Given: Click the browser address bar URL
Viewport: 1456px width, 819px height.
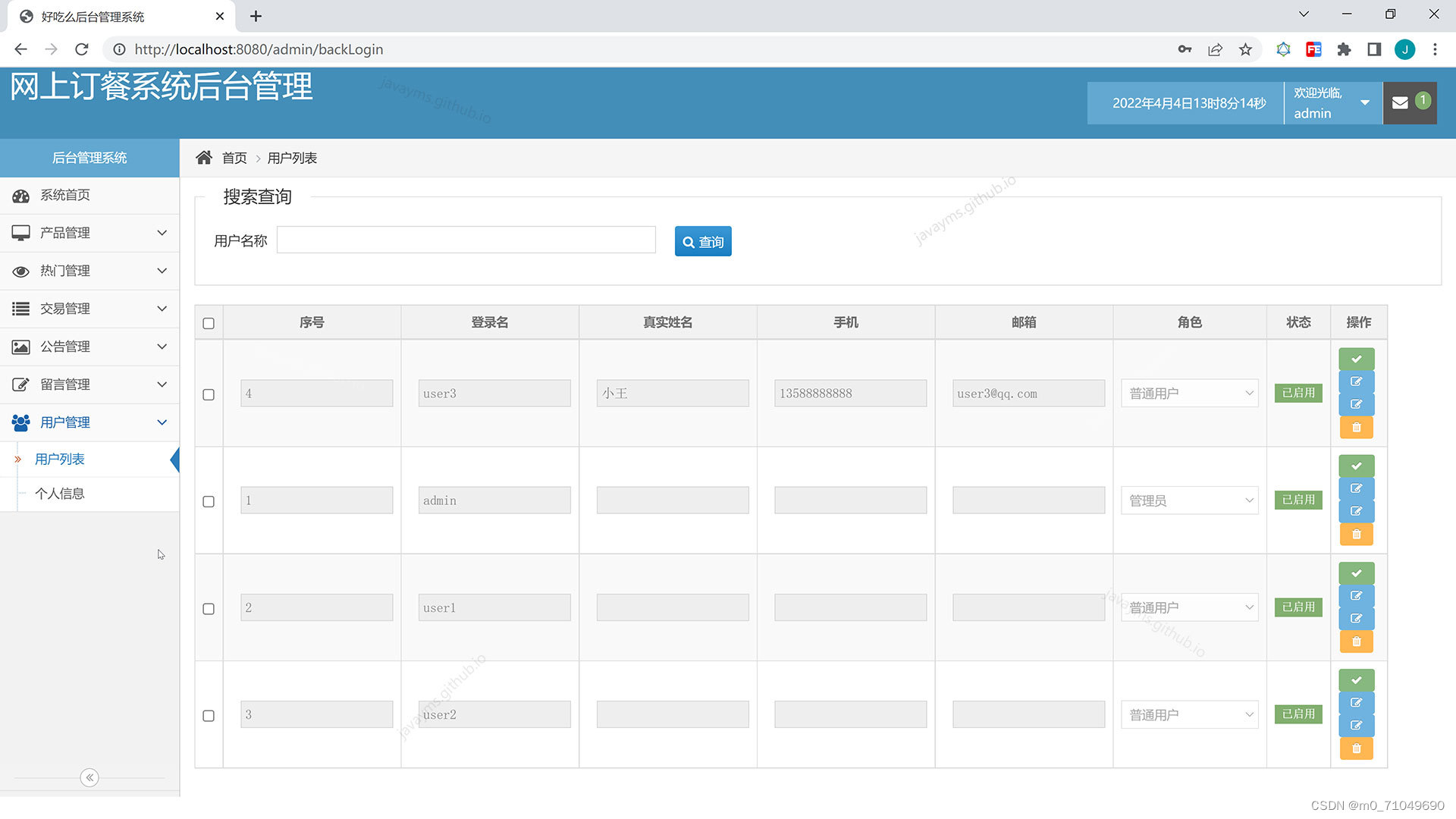Looking at the screenshot, I should click(259, 49).
